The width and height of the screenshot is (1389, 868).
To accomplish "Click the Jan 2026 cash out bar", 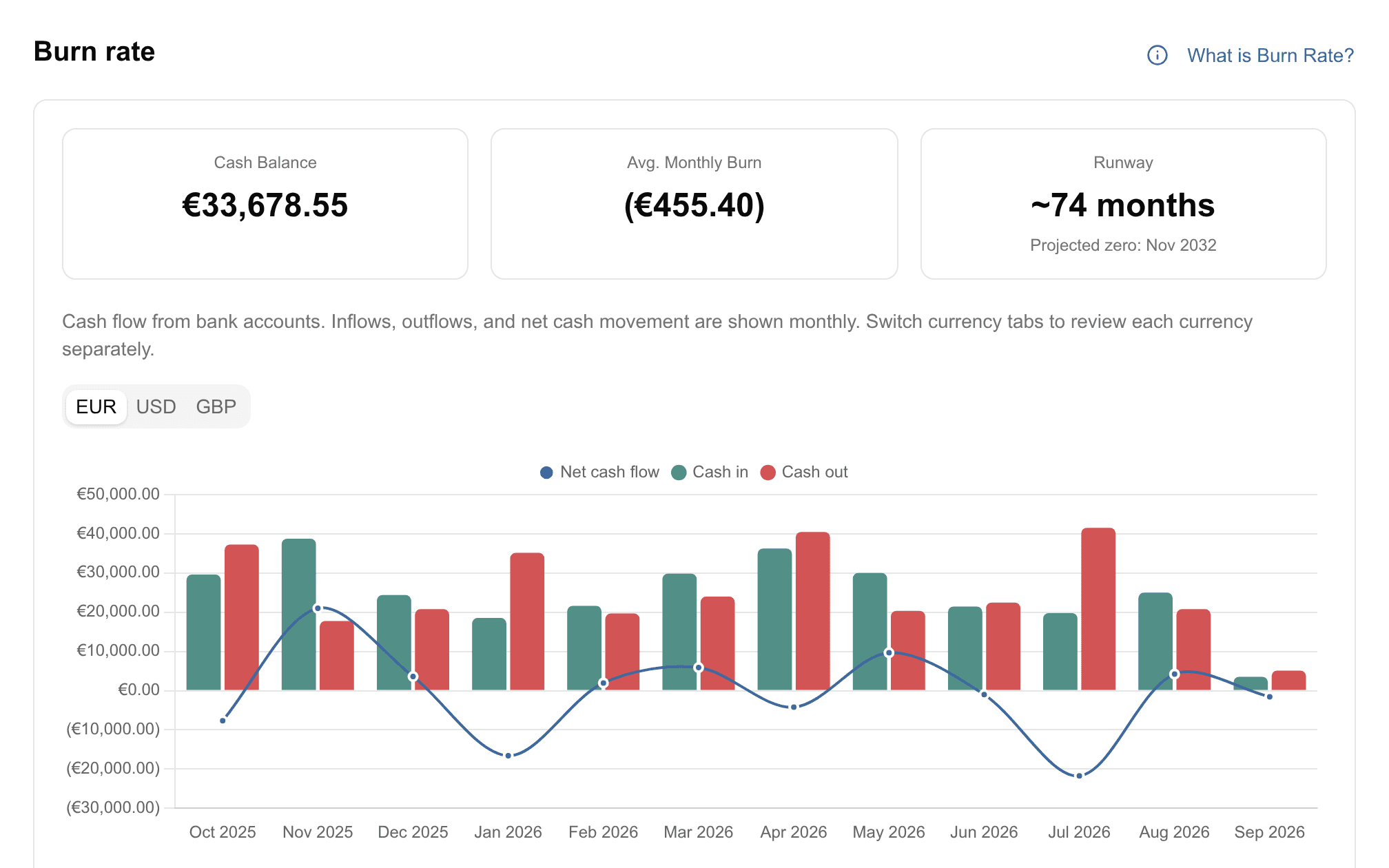I will pyautogui.click(x=527, y=621).
